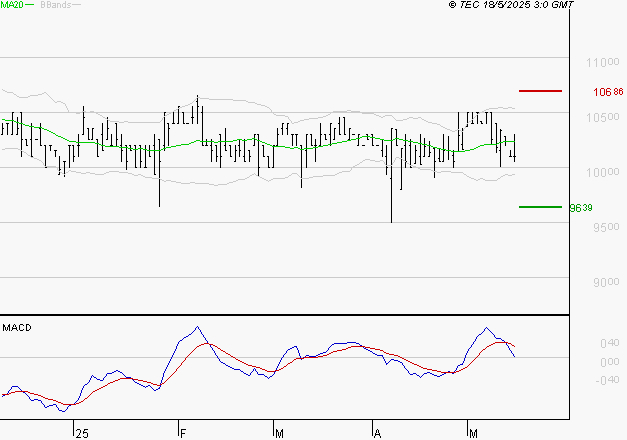The image size is (627, 440).
Task: Select the F month marker on time axis
Action: (x=182, y=433)
